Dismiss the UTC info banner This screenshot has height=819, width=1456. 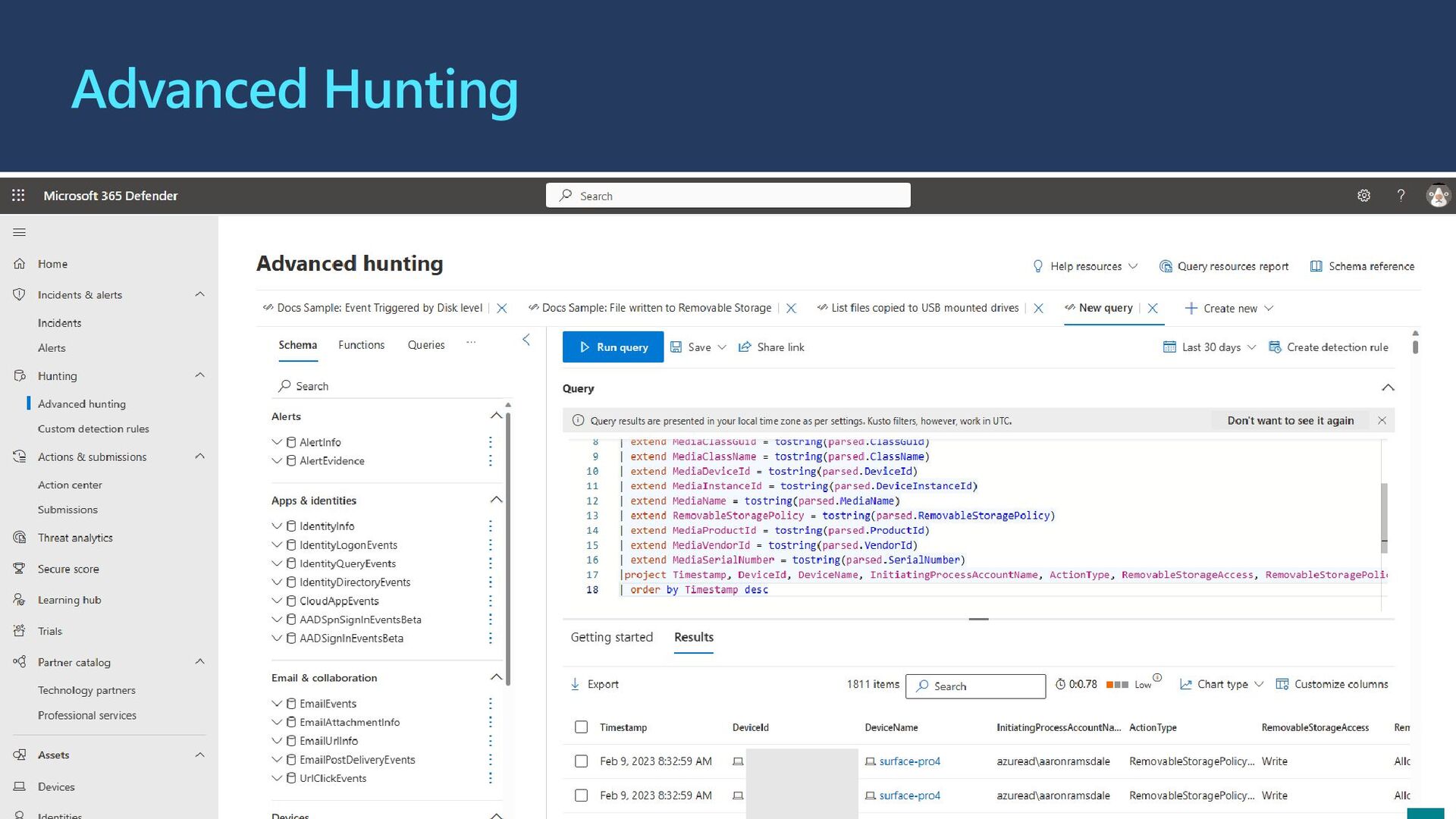click(x=1382, y=421)
